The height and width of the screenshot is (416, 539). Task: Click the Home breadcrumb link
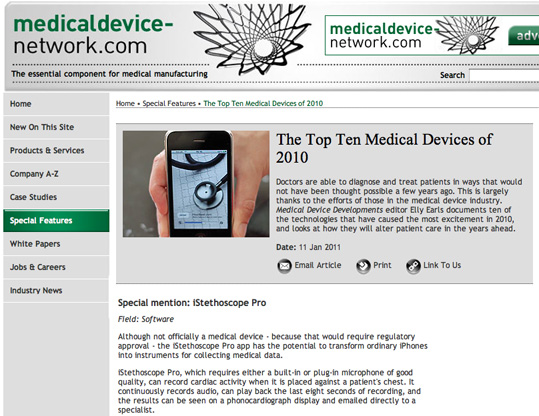125,103
